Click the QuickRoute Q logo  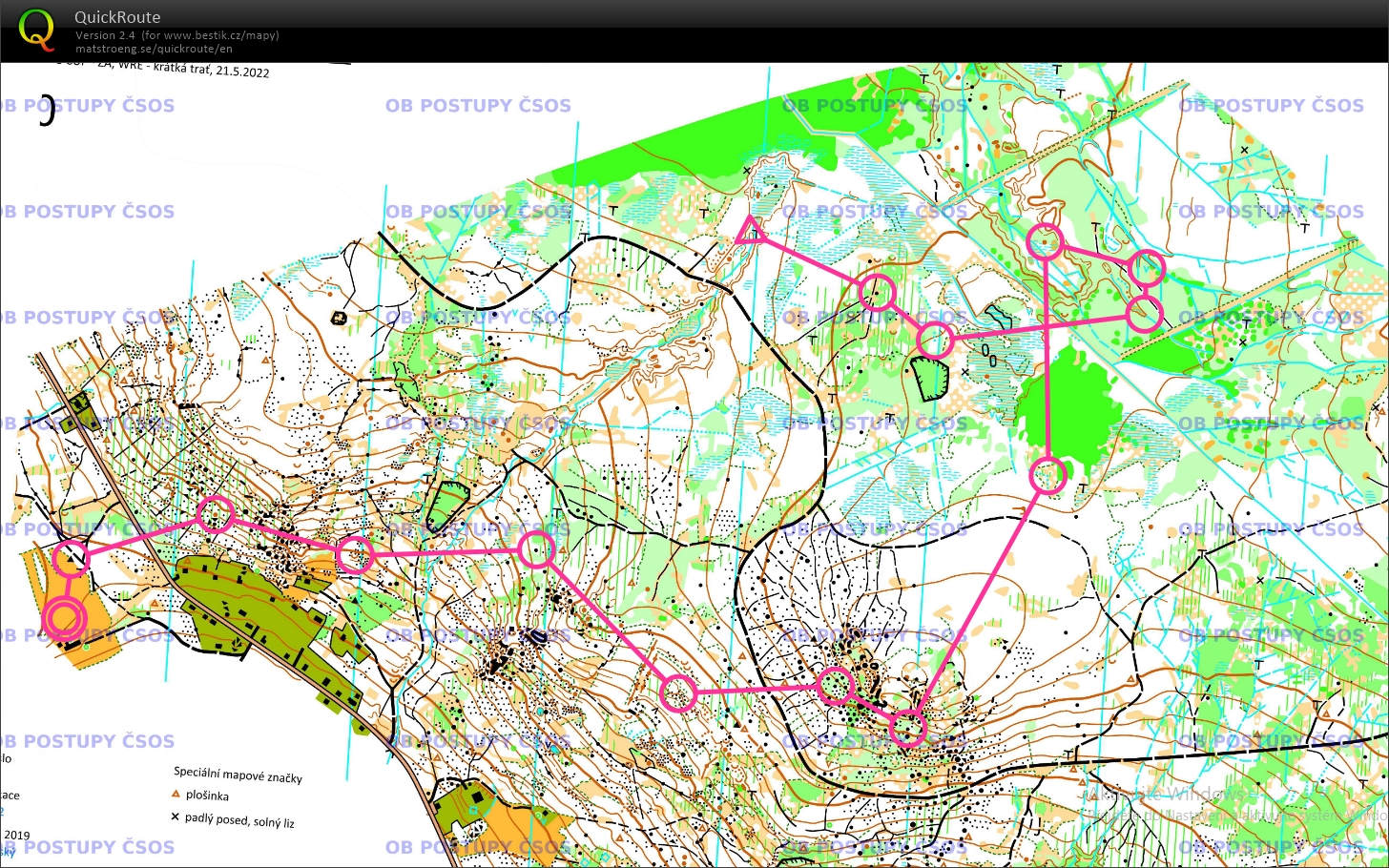pyautogui.click(x=36, y=29)
